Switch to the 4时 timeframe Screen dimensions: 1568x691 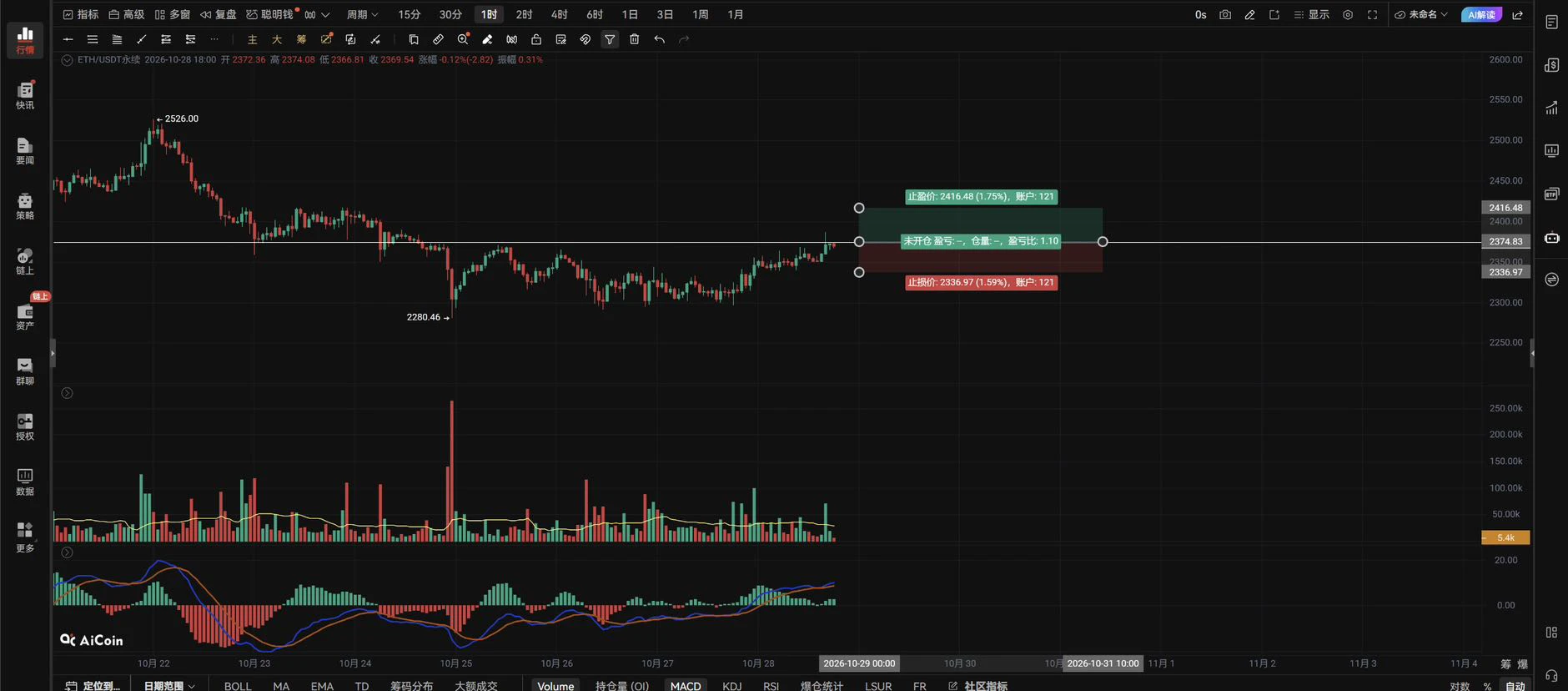point(560,15)
